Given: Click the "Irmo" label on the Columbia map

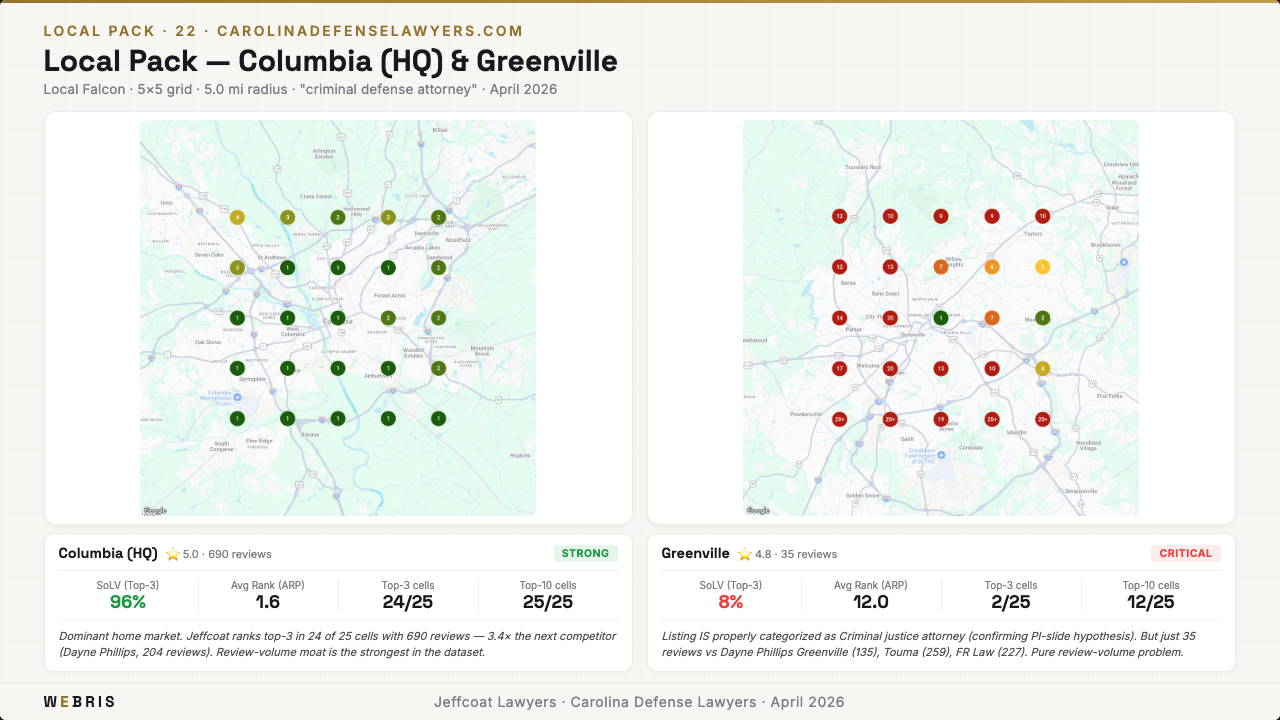Looking at the screenshot, I should coord(167,202).
